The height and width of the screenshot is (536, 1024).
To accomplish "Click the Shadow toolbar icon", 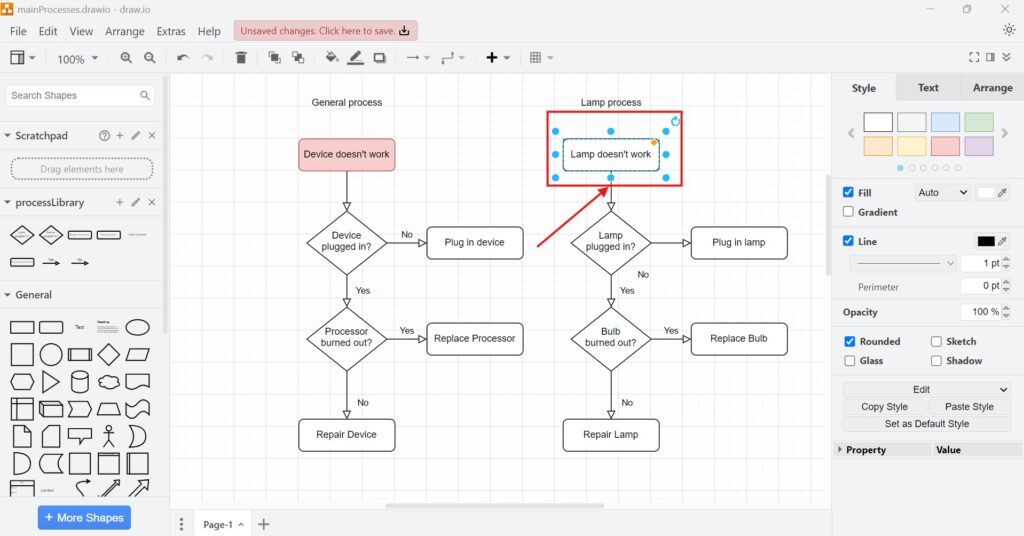I will click(x=380, y=58).
